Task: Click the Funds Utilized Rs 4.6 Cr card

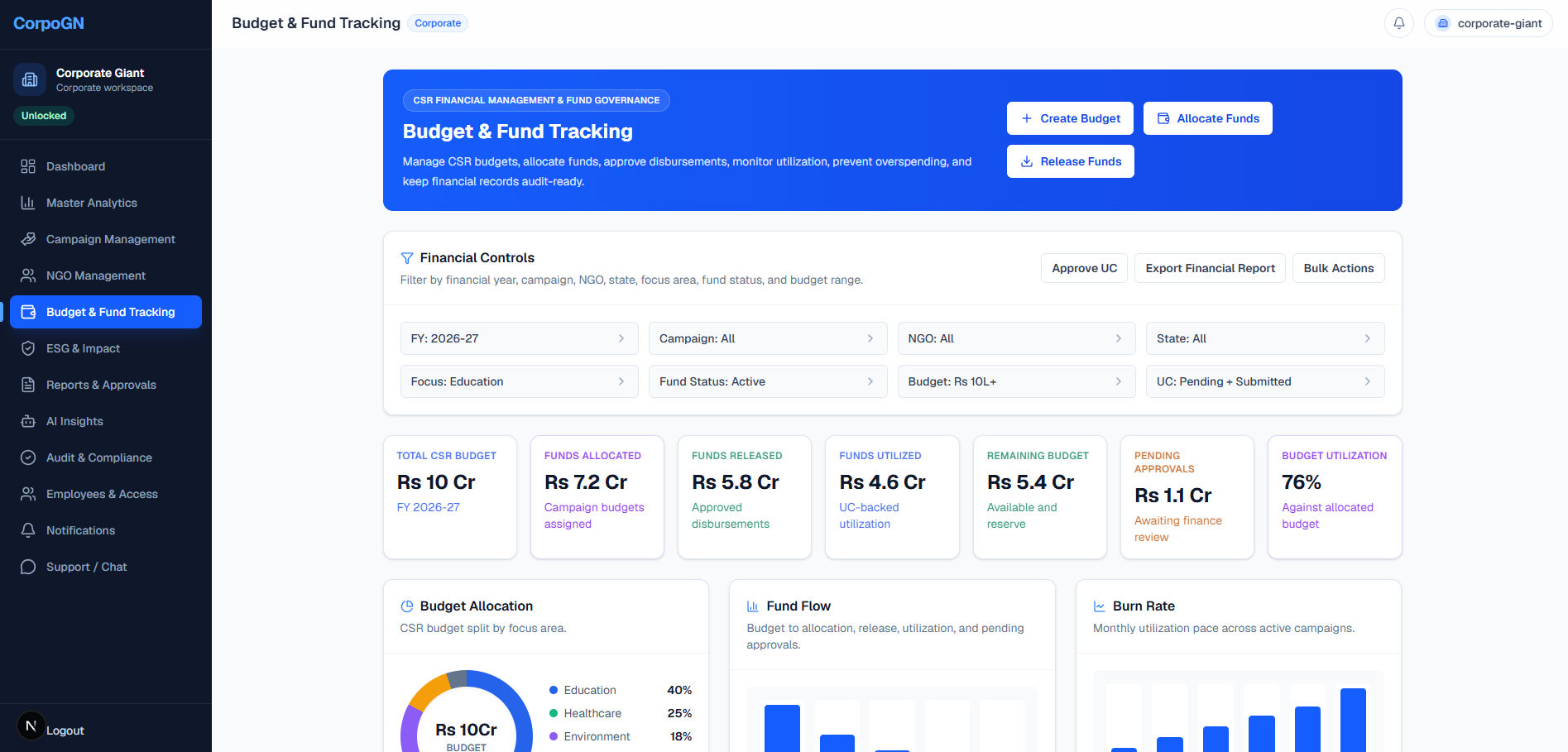Action: click(x=892, y=497)
